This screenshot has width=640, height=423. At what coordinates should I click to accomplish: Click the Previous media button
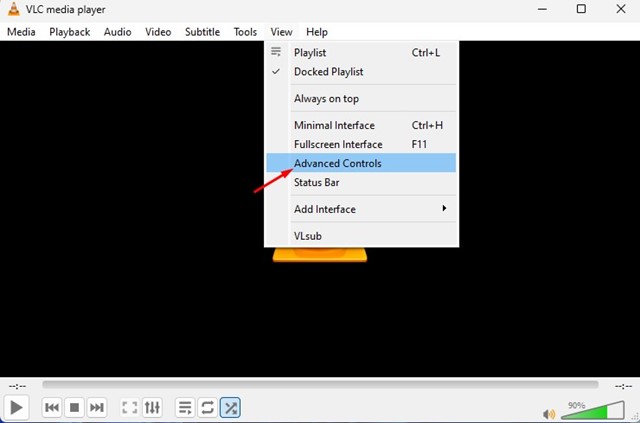[52, 407]
